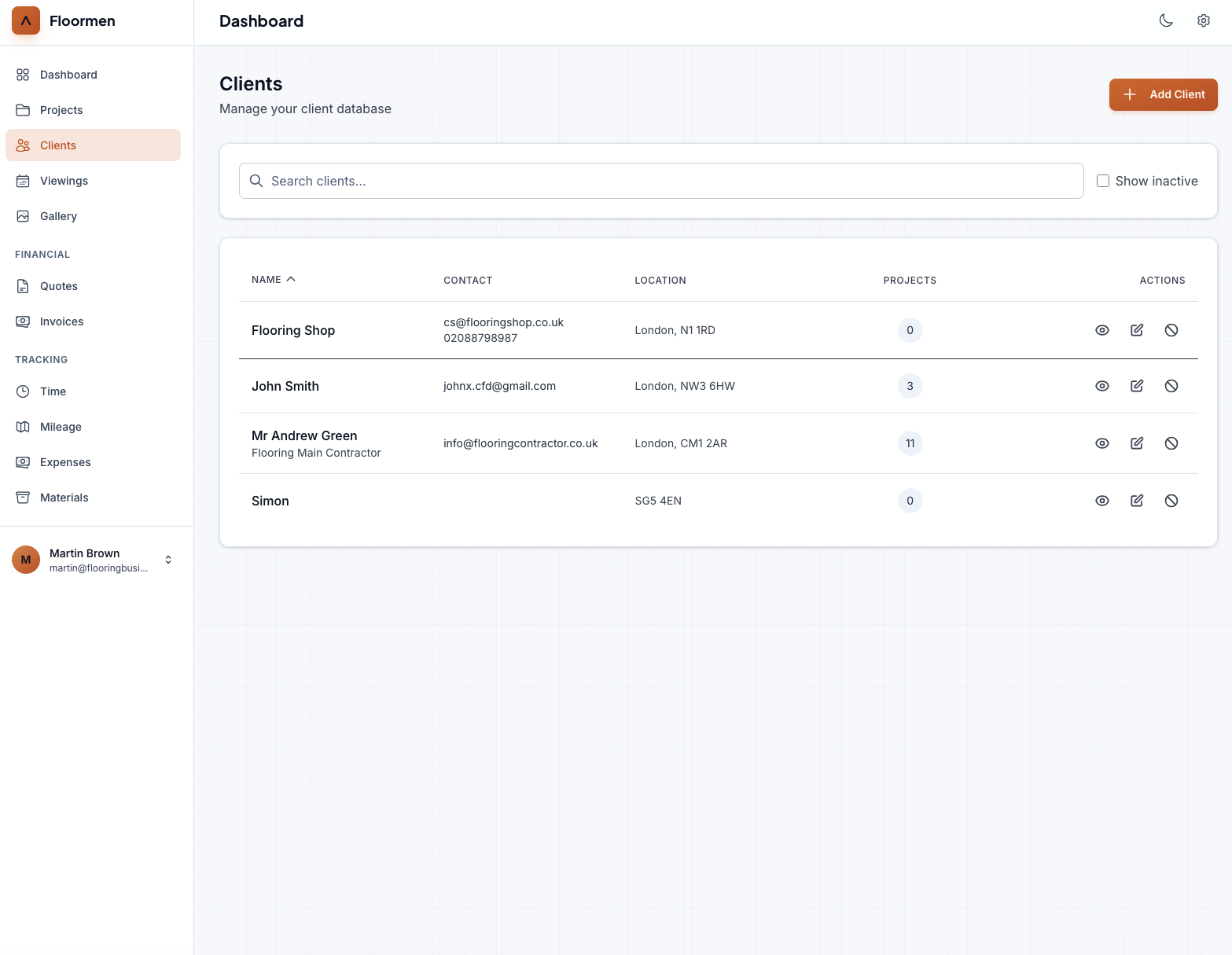Select the Projects folder icon in sidebar
Screen dimensions: 1232x955
pyautogui.click(x=22, y=109)
